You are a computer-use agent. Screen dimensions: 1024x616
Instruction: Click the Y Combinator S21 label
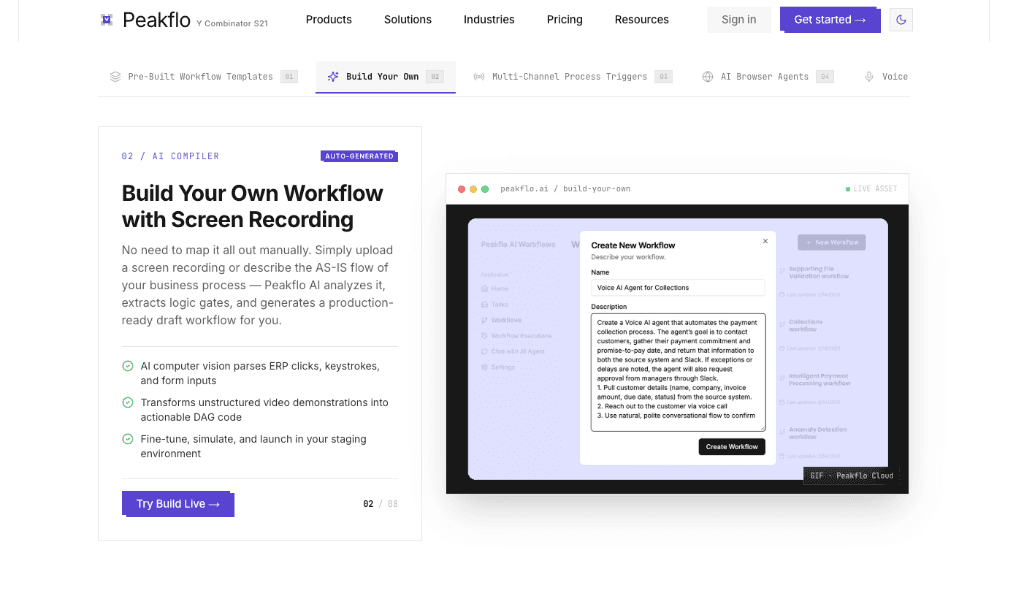click(232, 24)
